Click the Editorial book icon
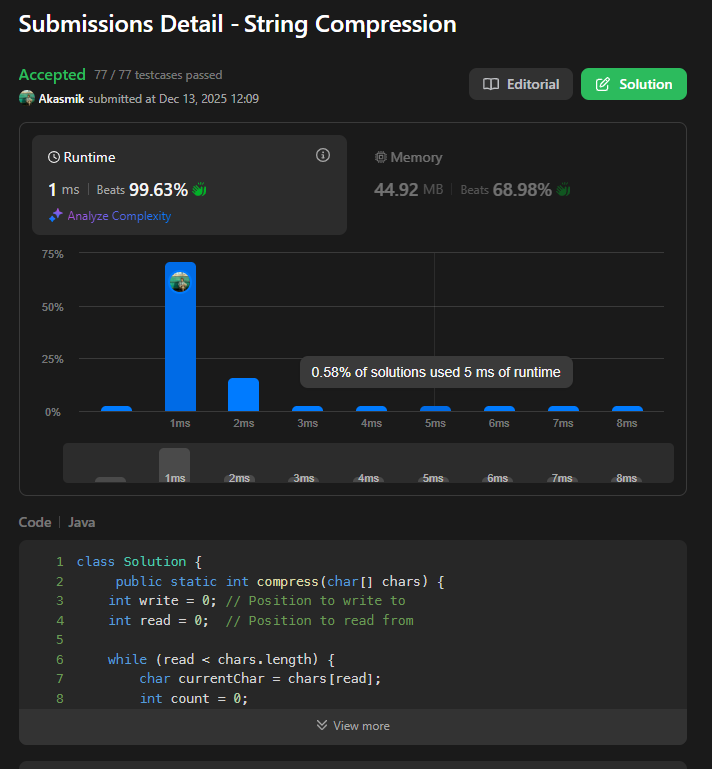Viewport: 712px width, 769px height. (x=491, y=84)
